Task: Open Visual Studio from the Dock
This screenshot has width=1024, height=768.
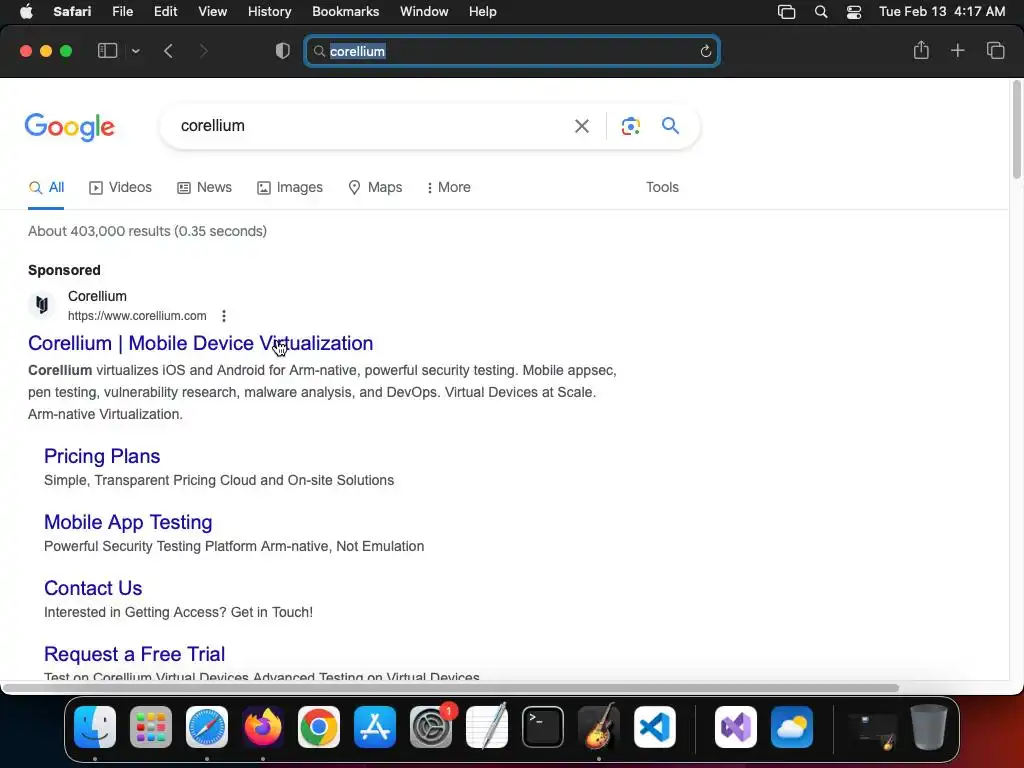Action: 736,727
